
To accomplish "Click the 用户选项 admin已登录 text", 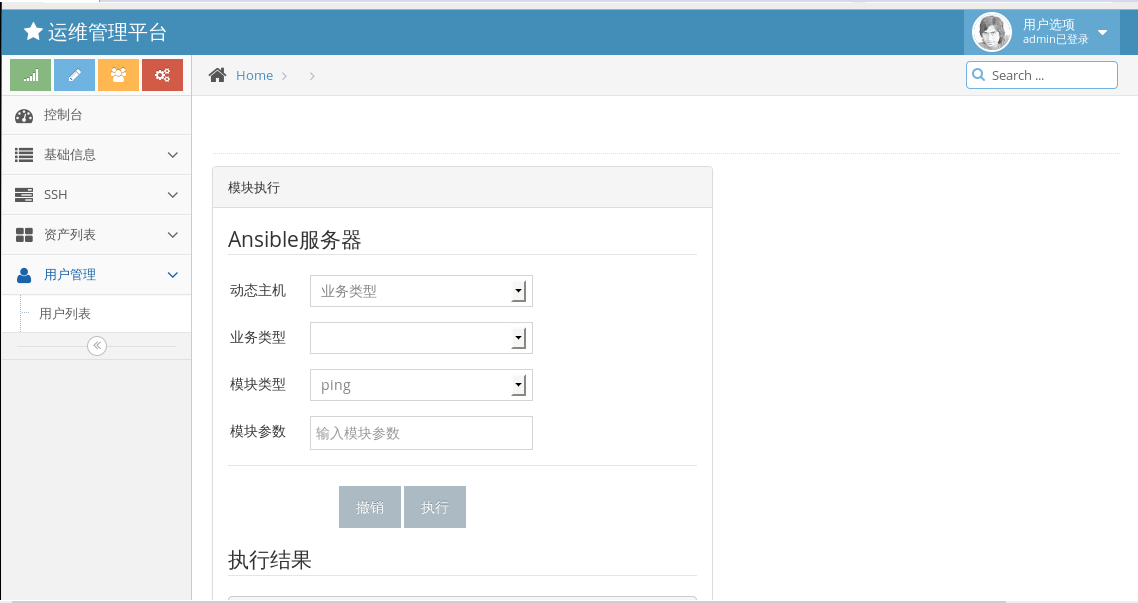I will point(1055,32).
